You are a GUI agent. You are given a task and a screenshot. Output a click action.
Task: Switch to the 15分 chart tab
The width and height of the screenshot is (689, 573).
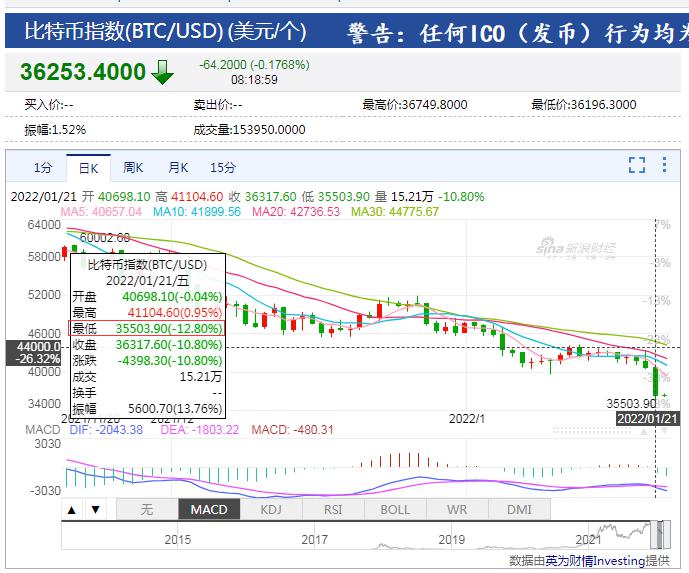223,167
